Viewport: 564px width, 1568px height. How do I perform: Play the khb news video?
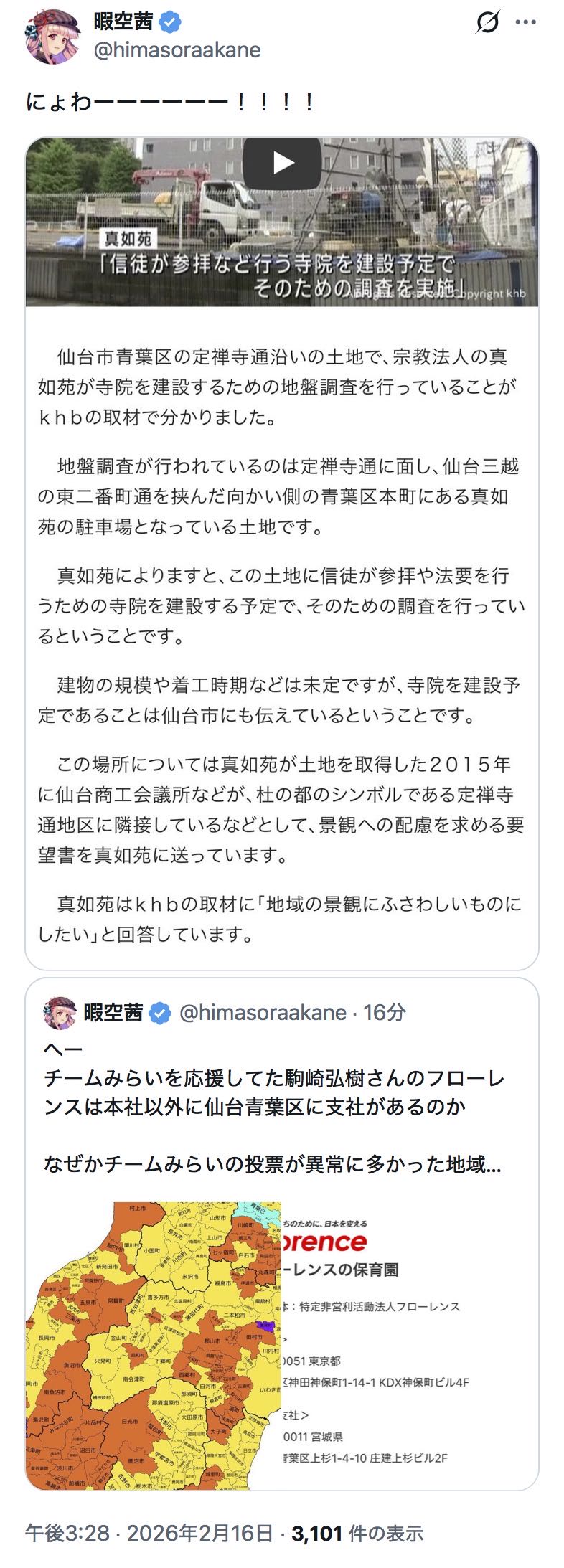point(281,163)
